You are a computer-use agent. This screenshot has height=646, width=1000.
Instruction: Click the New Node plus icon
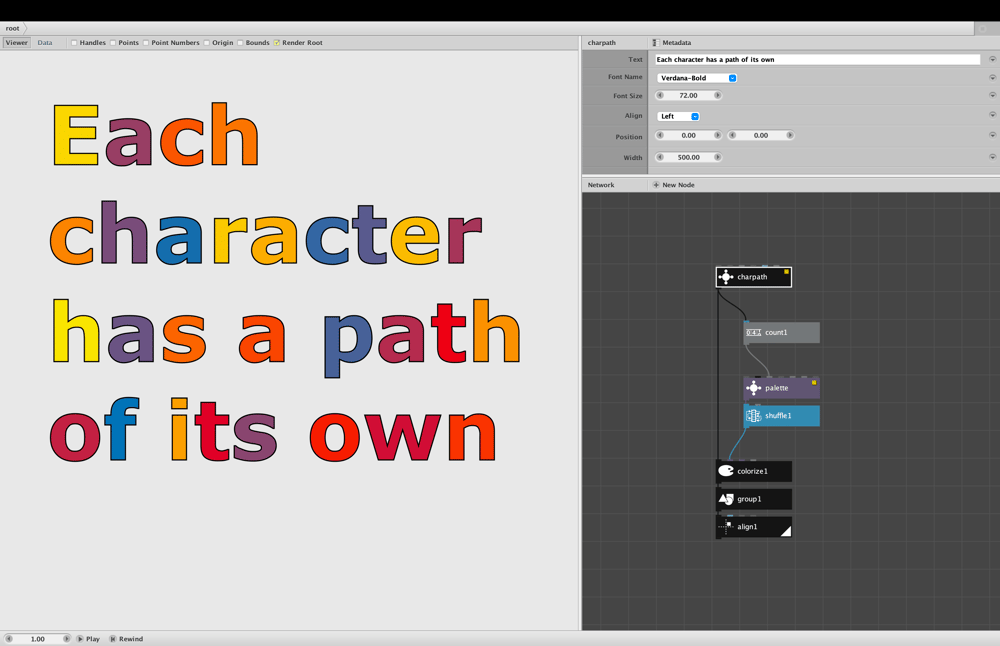656,185
